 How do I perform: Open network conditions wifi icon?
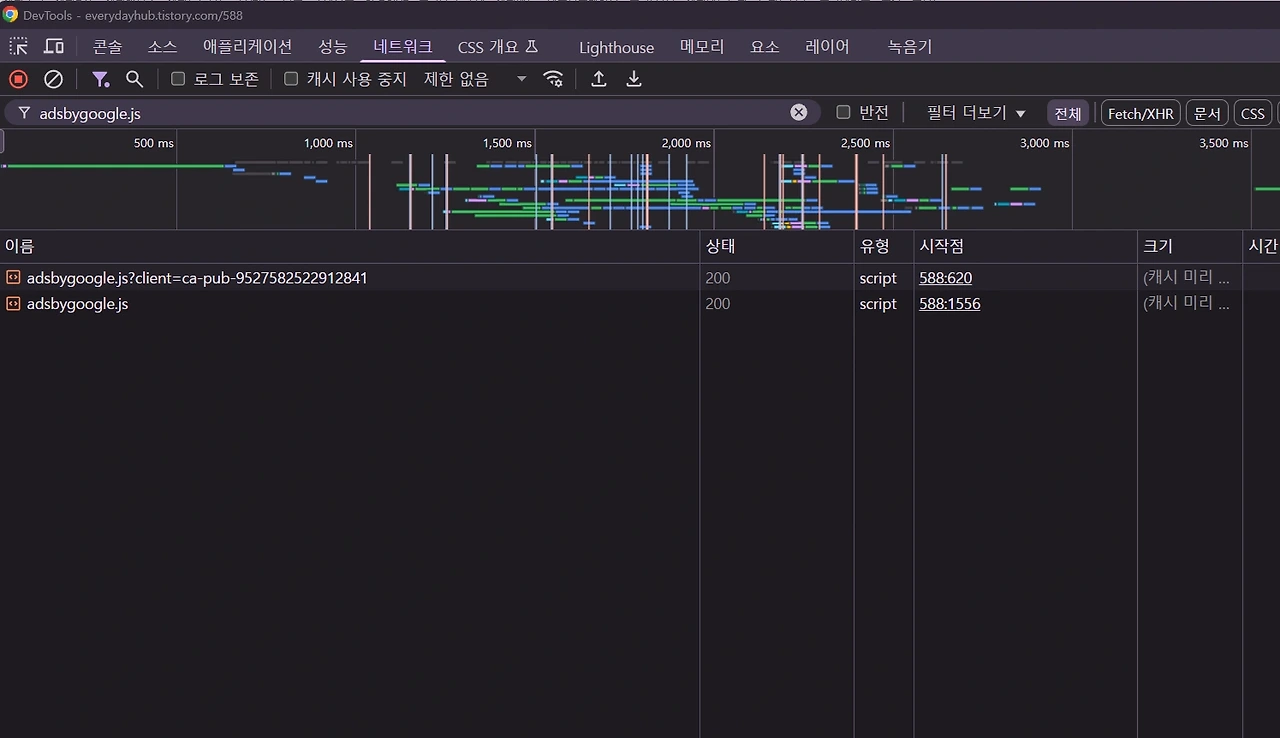coord(553,79)
